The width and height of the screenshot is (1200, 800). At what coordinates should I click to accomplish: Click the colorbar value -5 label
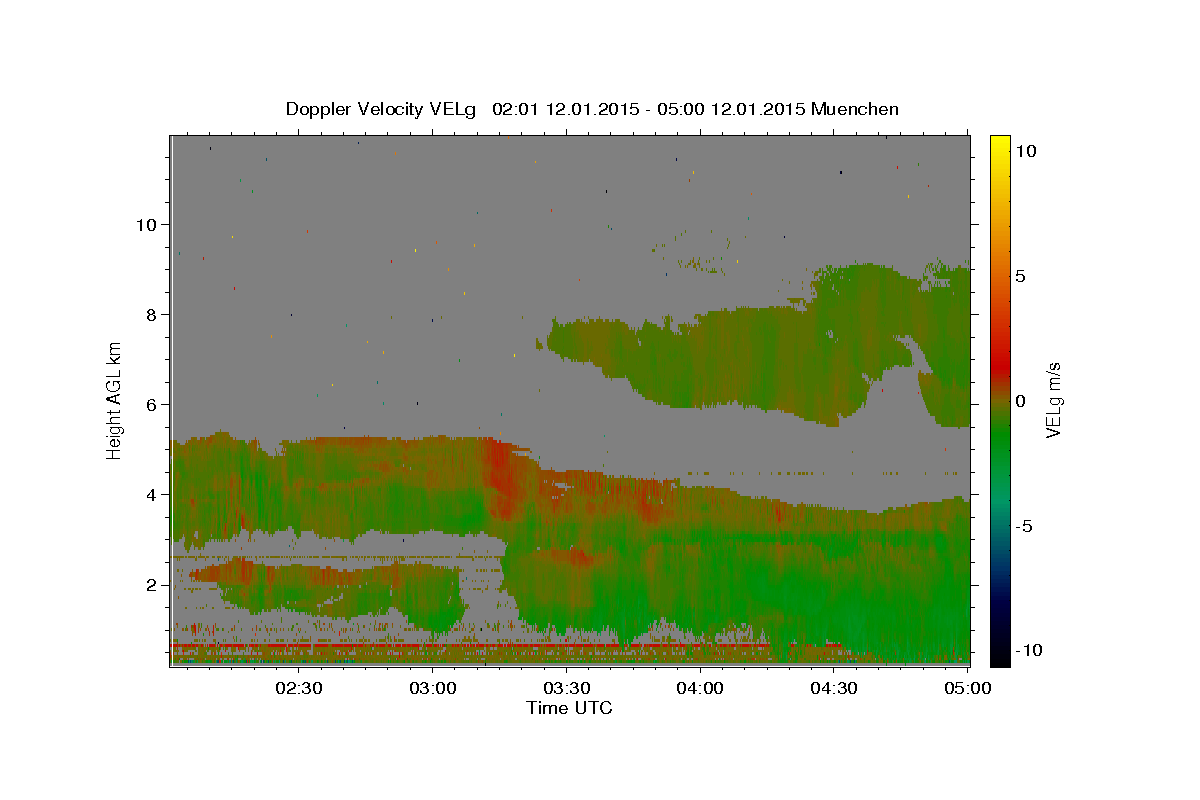click(x=1024, y=526)
